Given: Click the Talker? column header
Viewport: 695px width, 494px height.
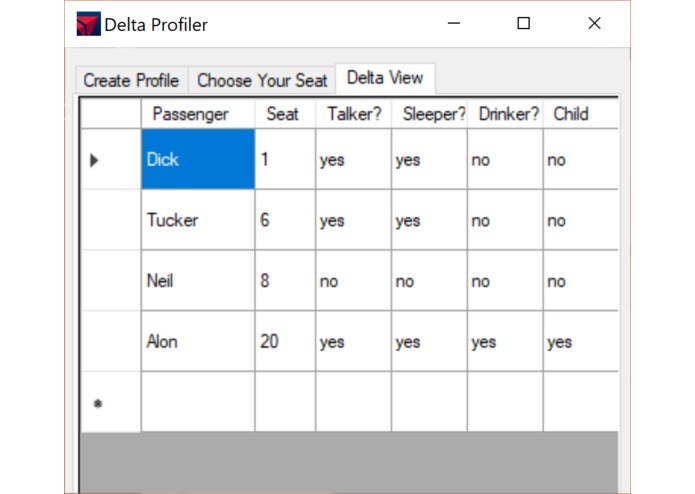Looking at the screenshot, I should click(354, 114).
